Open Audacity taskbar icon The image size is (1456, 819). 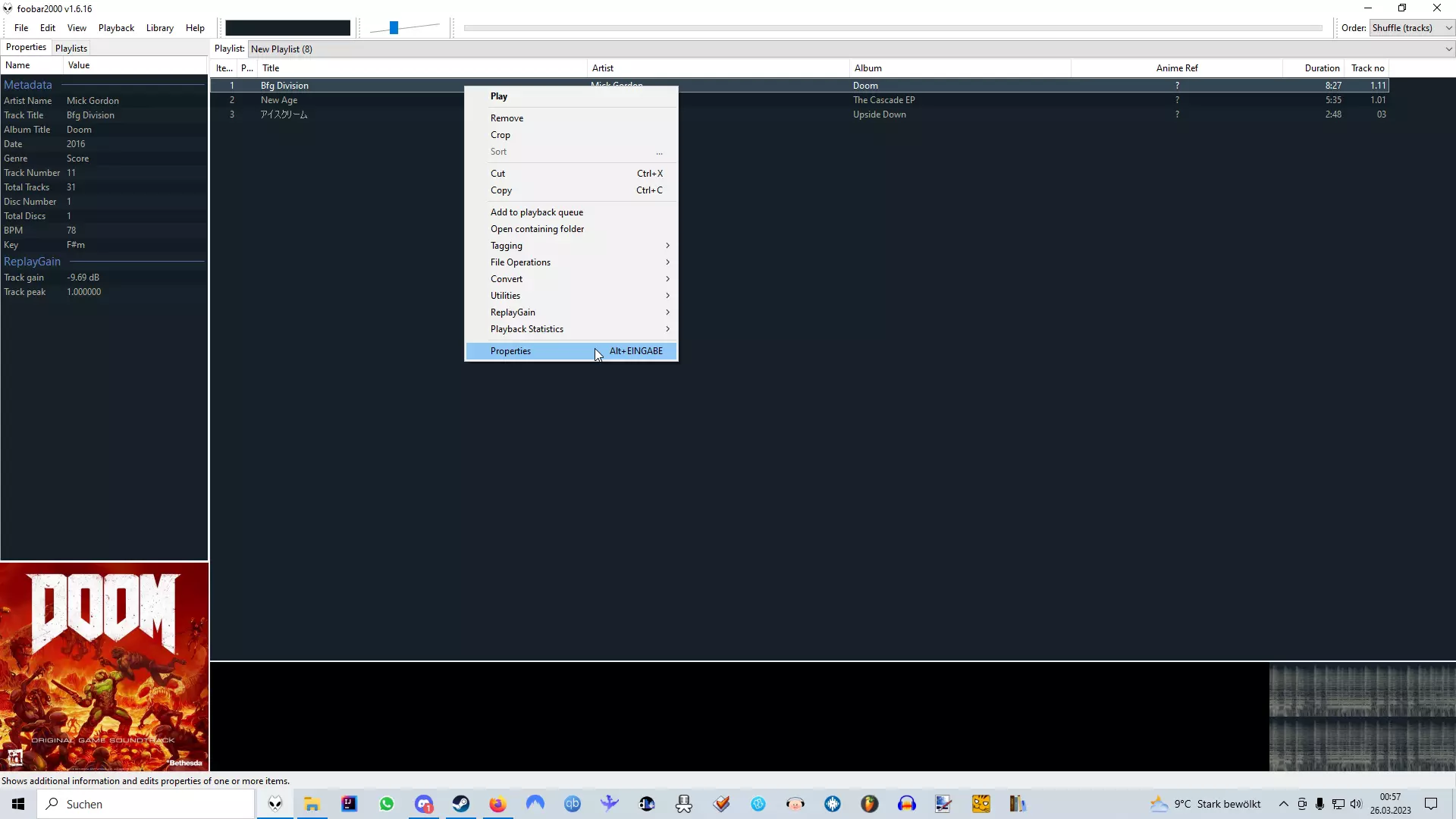(x=907, y=804)
